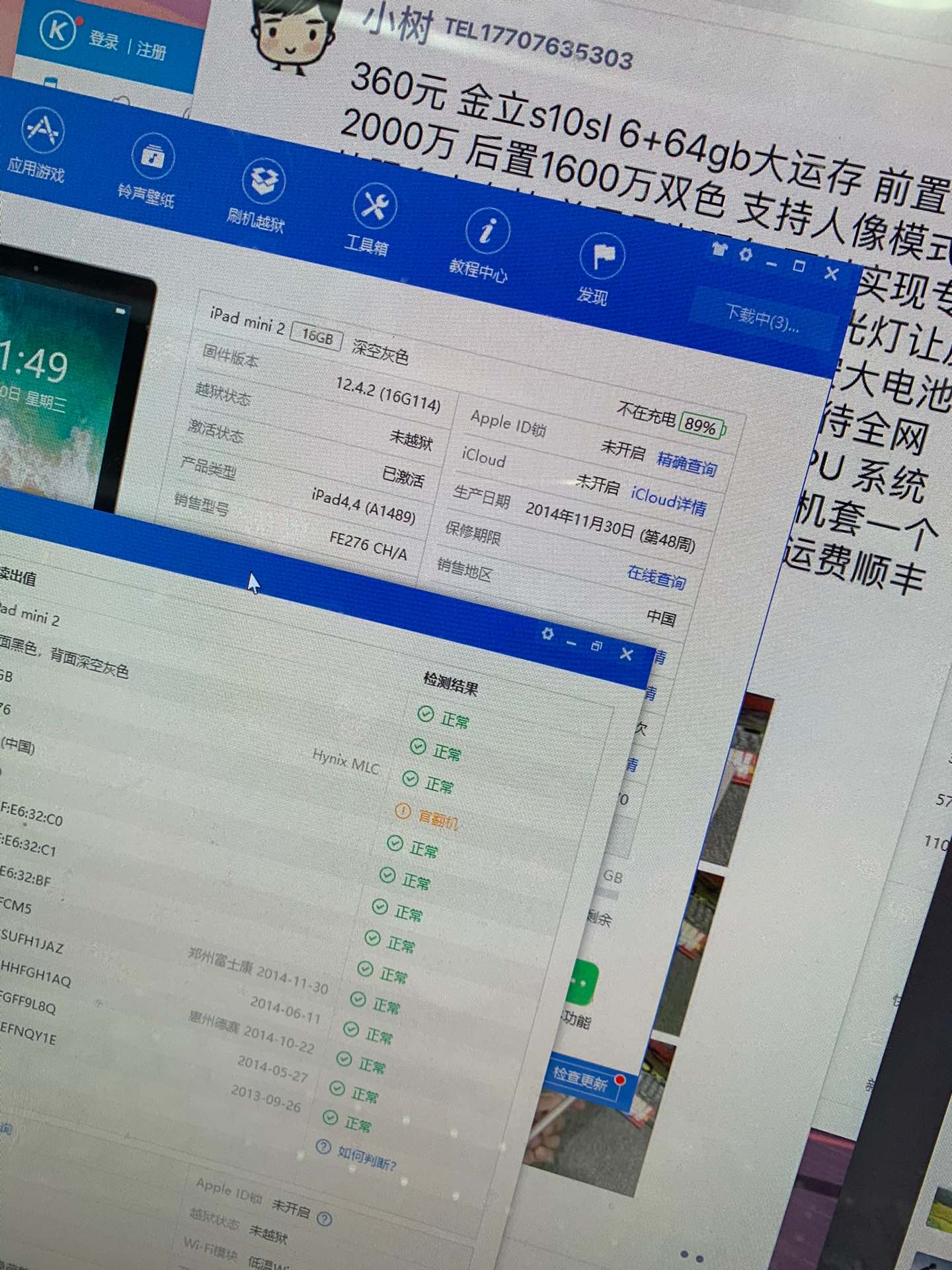952x1270 pixels.
Task: Open the 工具箱 toolbox section
Action: (x=370, y=221)
